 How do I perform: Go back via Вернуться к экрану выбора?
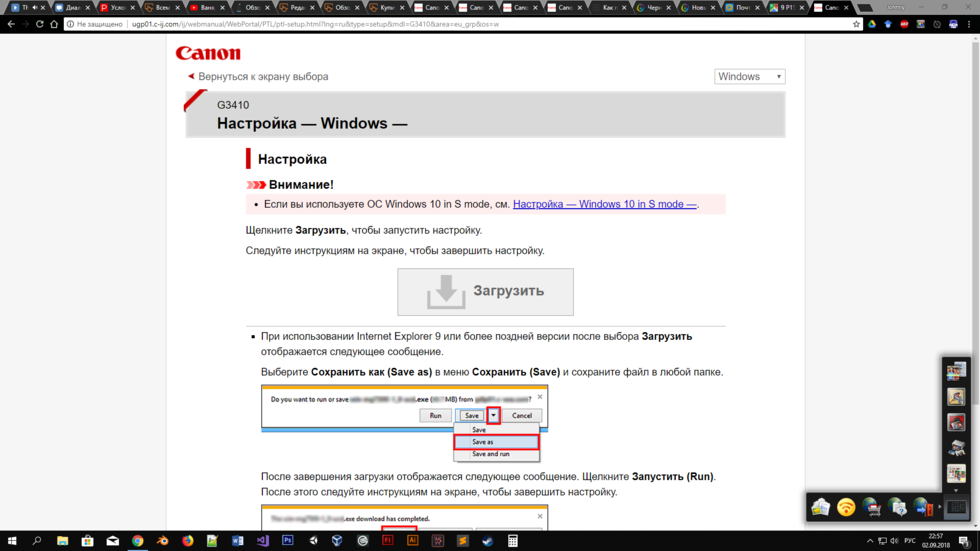click(x=262, y=77)
